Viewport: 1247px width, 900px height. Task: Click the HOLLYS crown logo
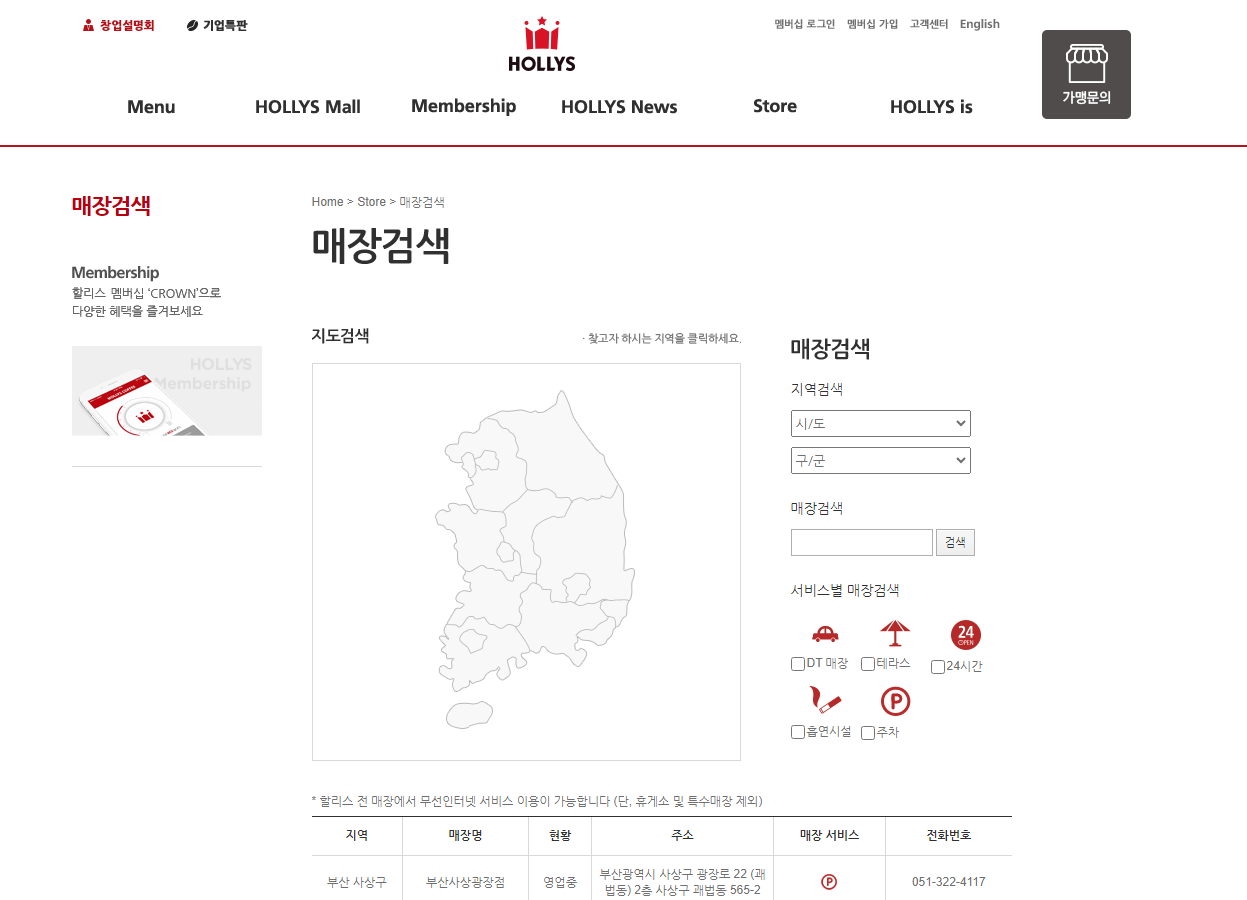542,44
